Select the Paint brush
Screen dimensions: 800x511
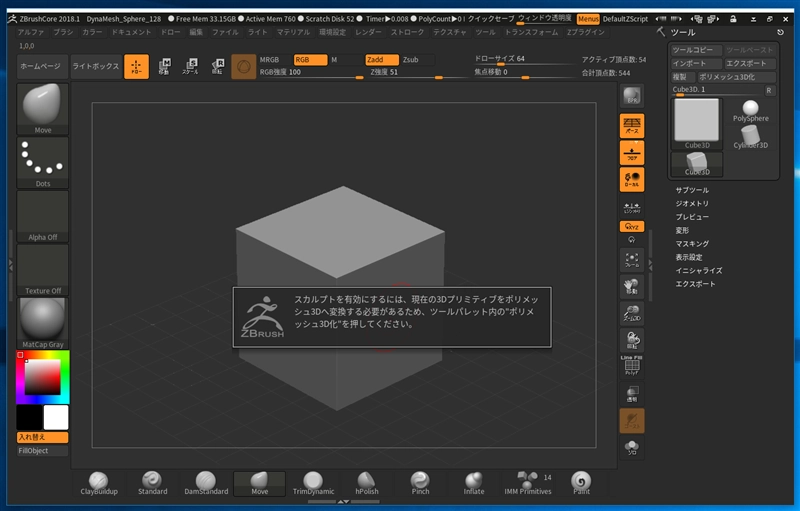coord(581,483)
